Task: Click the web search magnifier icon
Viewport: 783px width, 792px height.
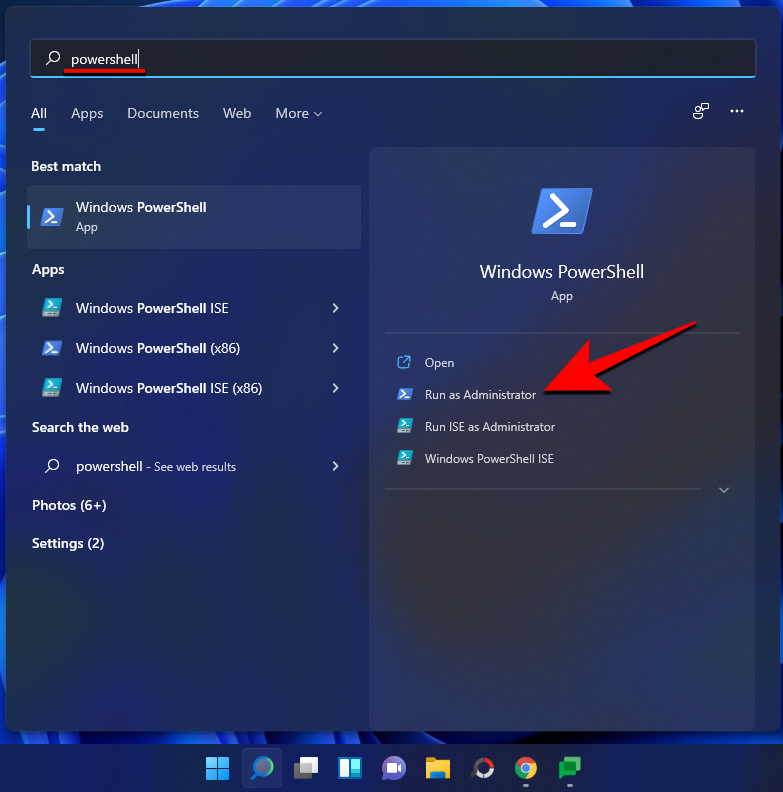Action: 52,465
